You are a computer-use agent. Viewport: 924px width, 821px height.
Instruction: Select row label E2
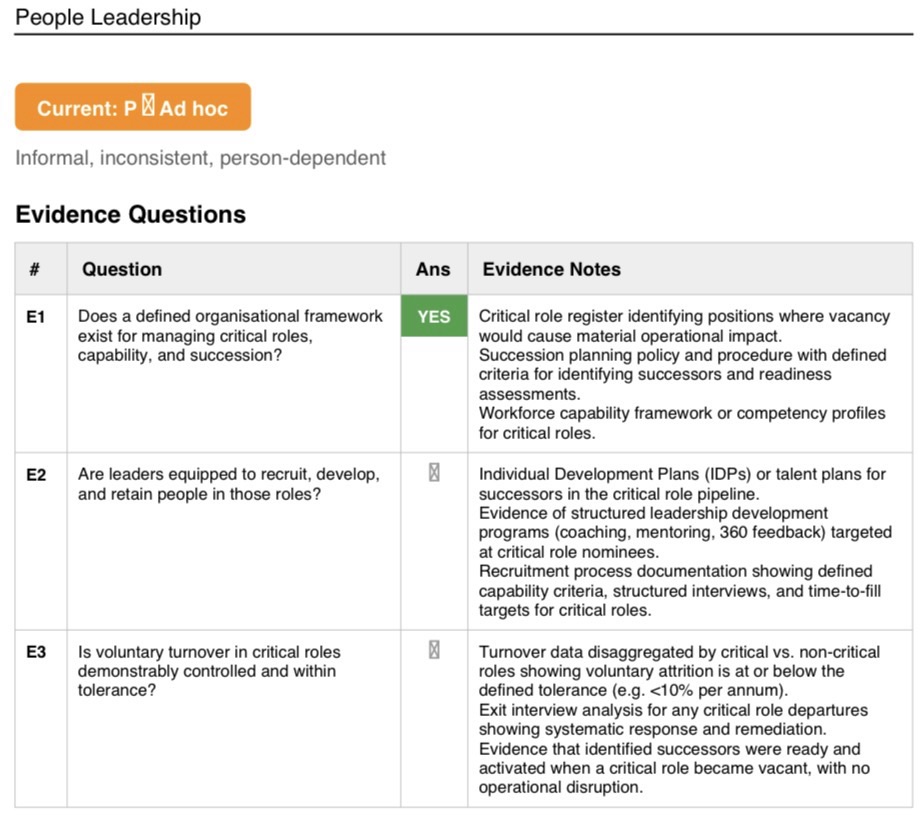coord(36,475)
